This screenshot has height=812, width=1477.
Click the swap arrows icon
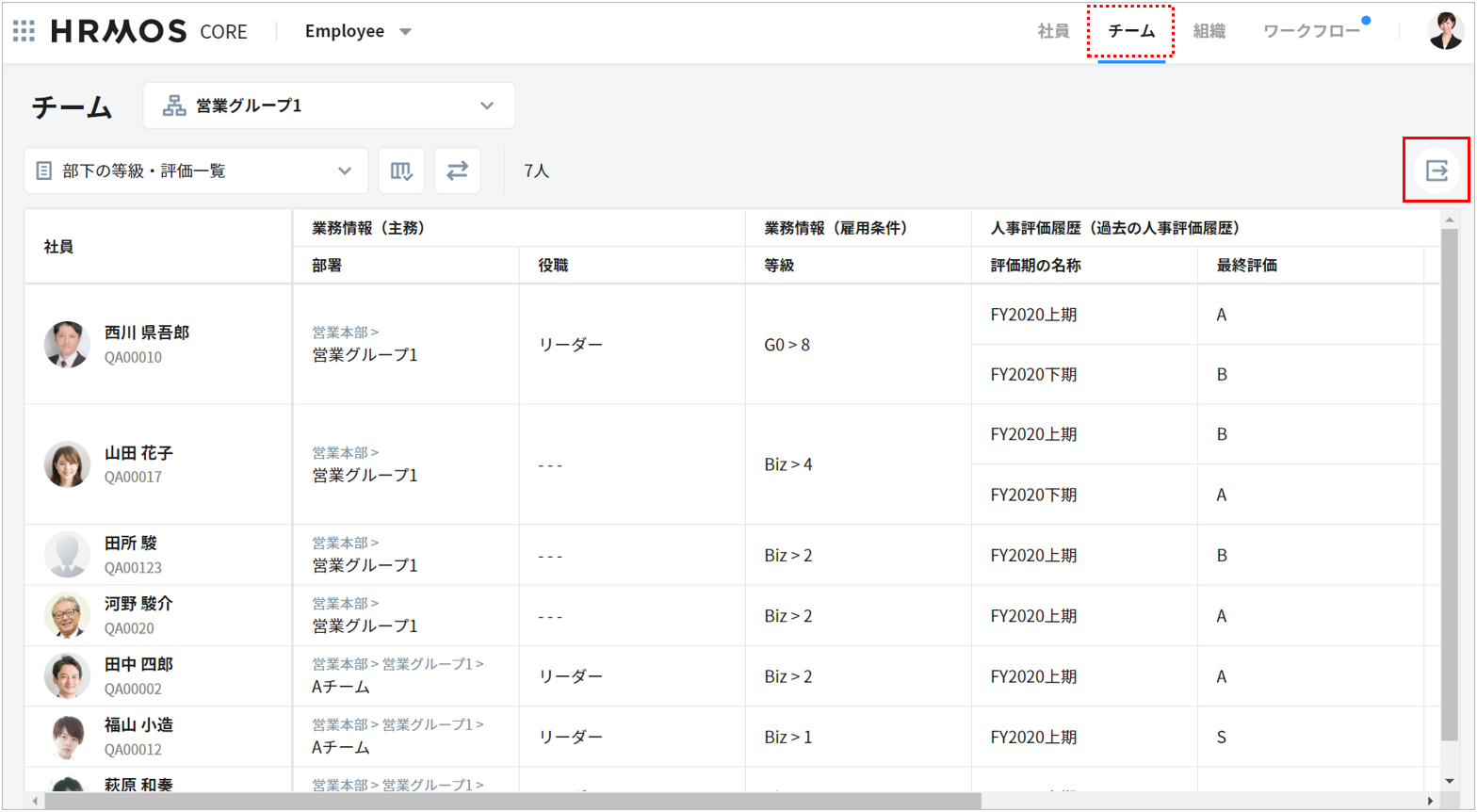coord(457,171)
